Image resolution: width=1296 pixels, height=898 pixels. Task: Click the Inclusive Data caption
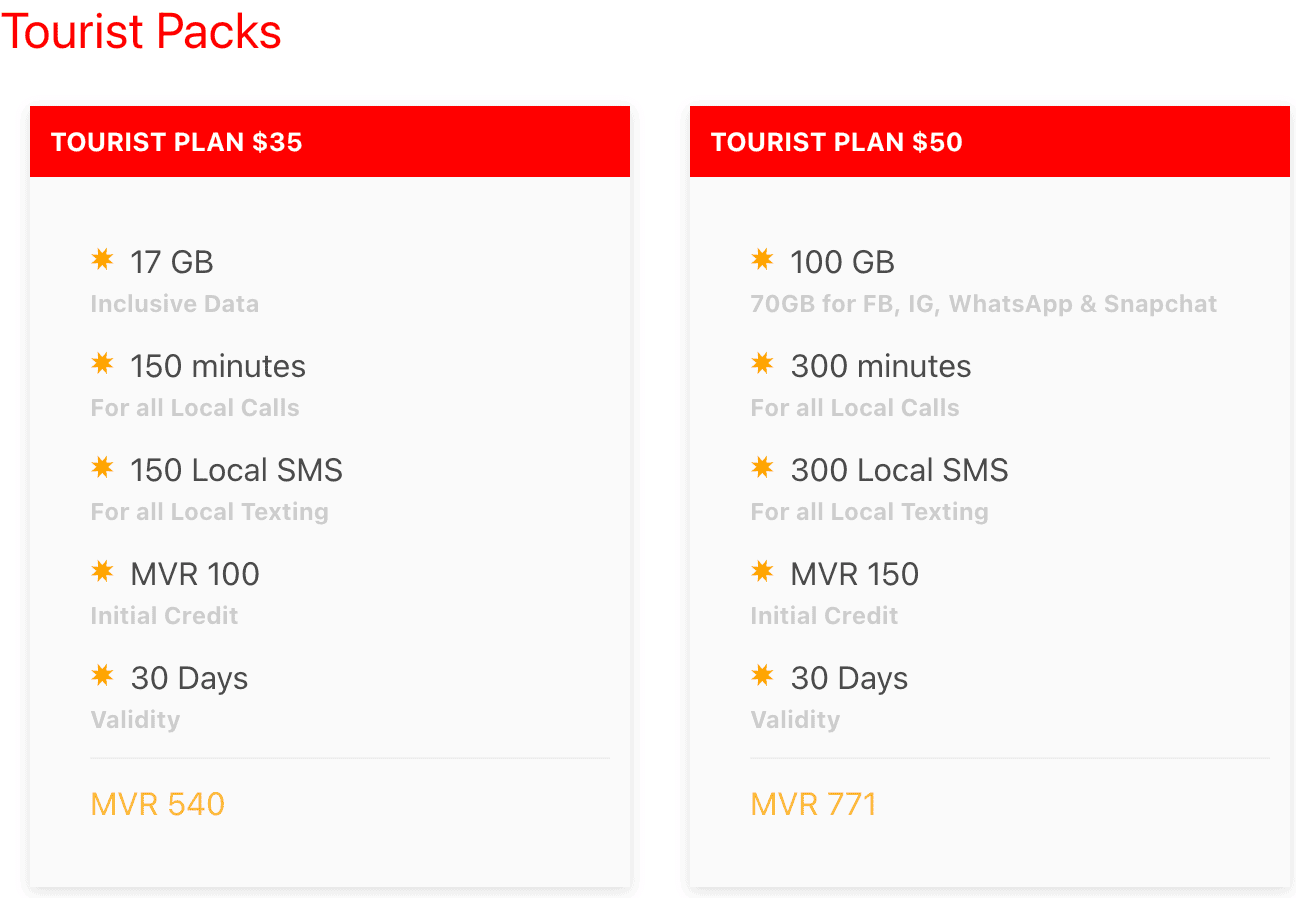(x=175, y=304)
